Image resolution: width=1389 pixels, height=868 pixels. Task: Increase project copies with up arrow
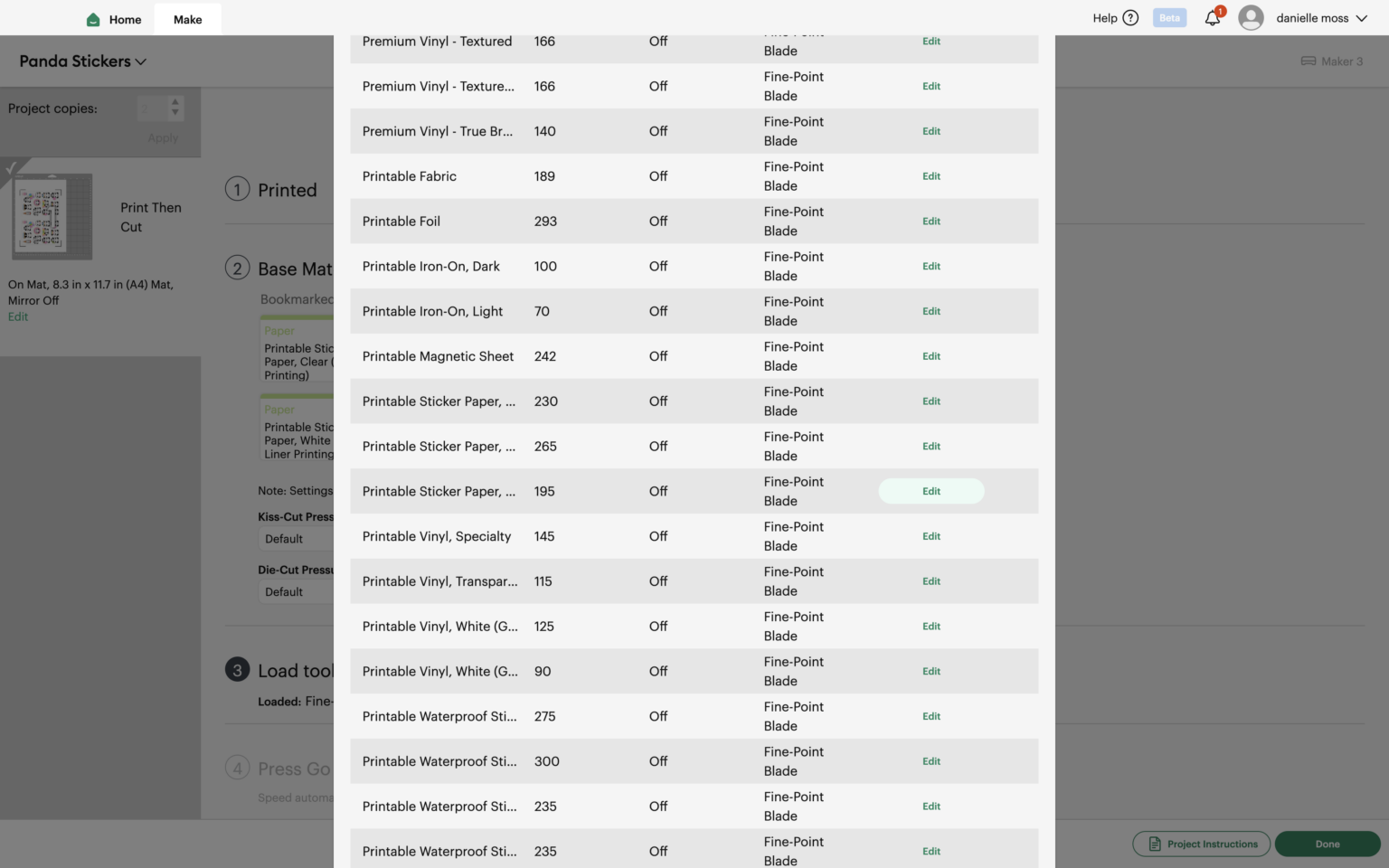175,101
